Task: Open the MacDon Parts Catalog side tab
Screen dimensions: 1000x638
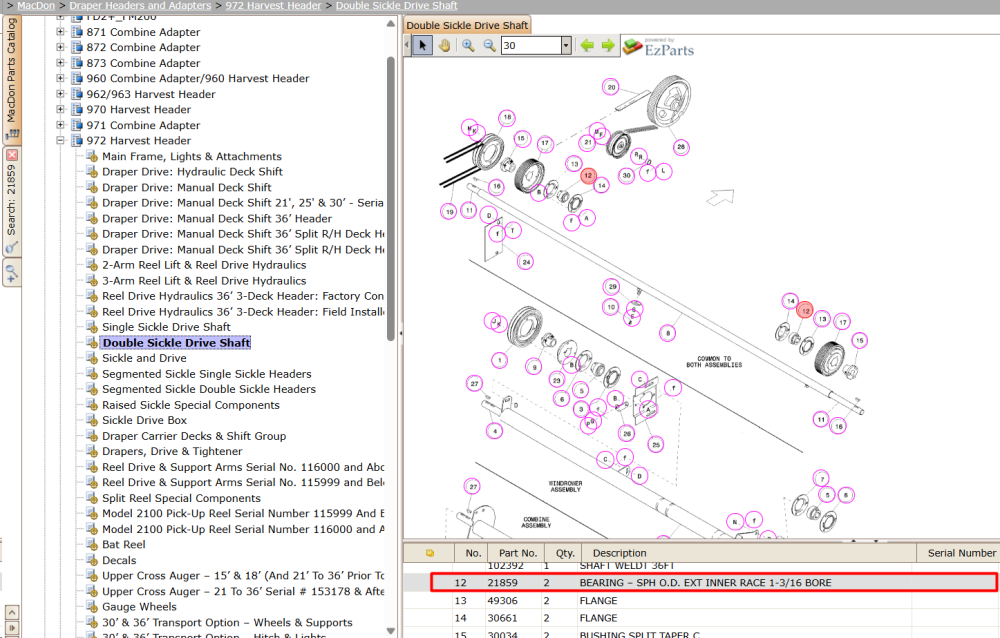Action: (x=11, y=78)
